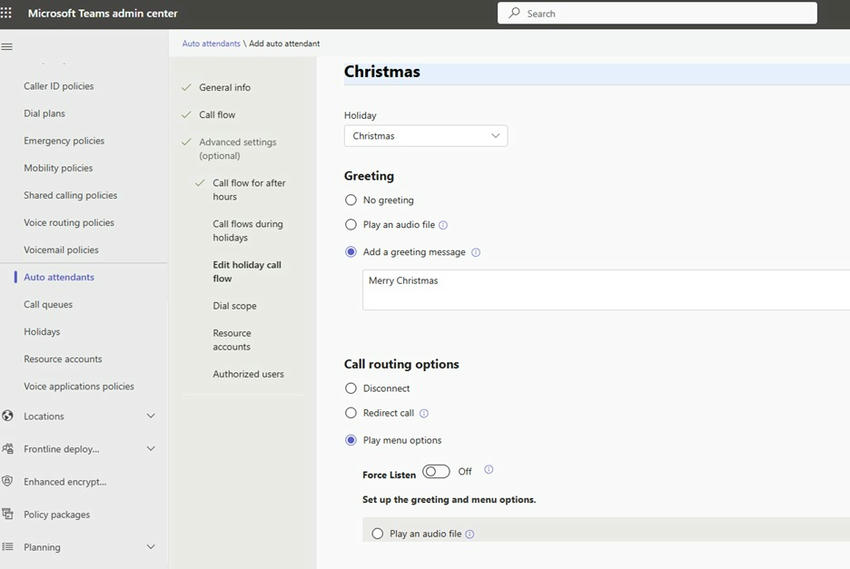Expand the Planning section chevron
850x569 pixels.
tap(151, 547)
